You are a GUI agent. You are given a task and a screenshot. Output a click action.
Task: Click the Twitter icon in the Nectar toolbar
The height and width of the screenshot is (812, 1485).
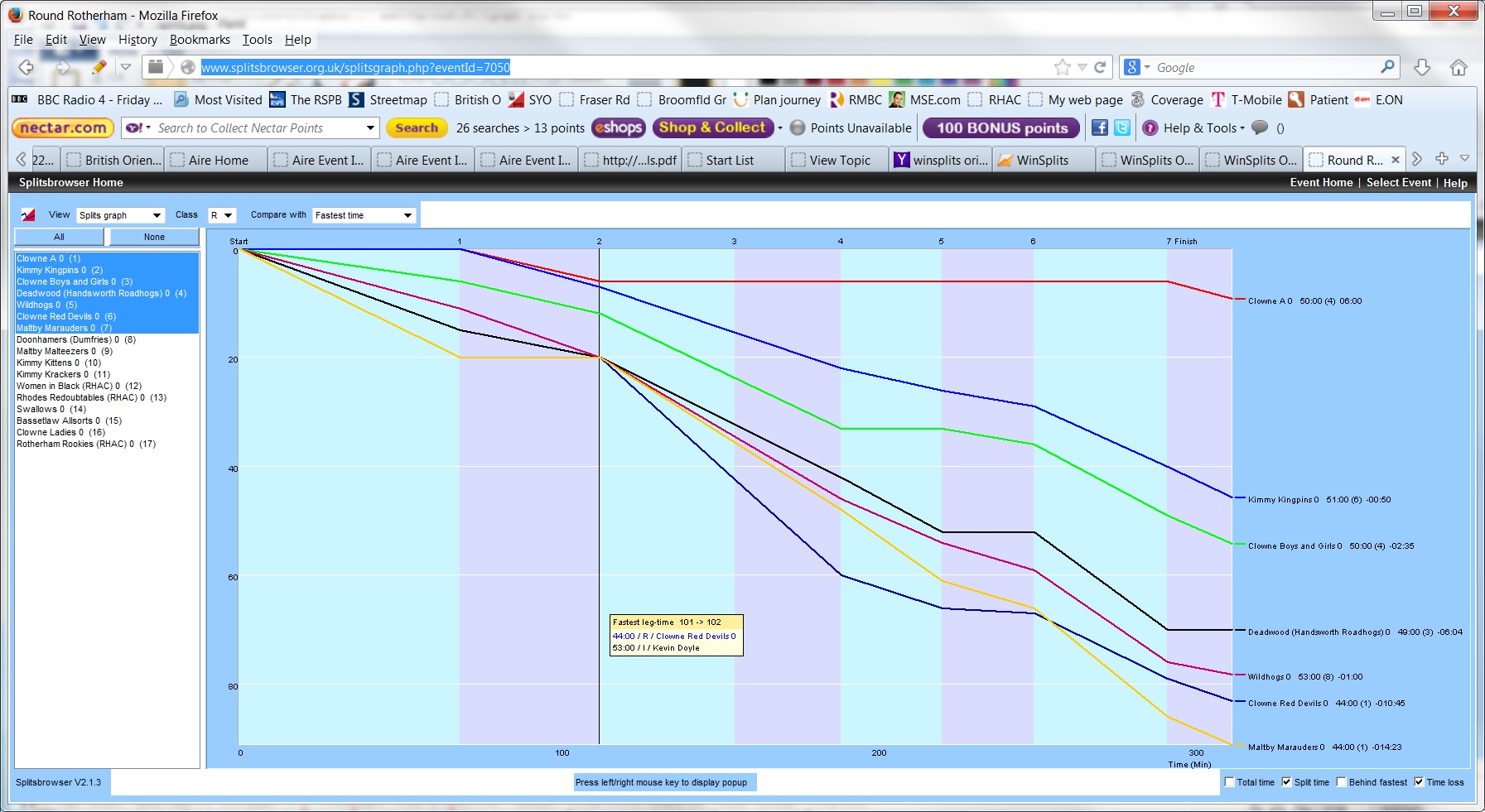pyautogui.click(x=1121, y=127)
